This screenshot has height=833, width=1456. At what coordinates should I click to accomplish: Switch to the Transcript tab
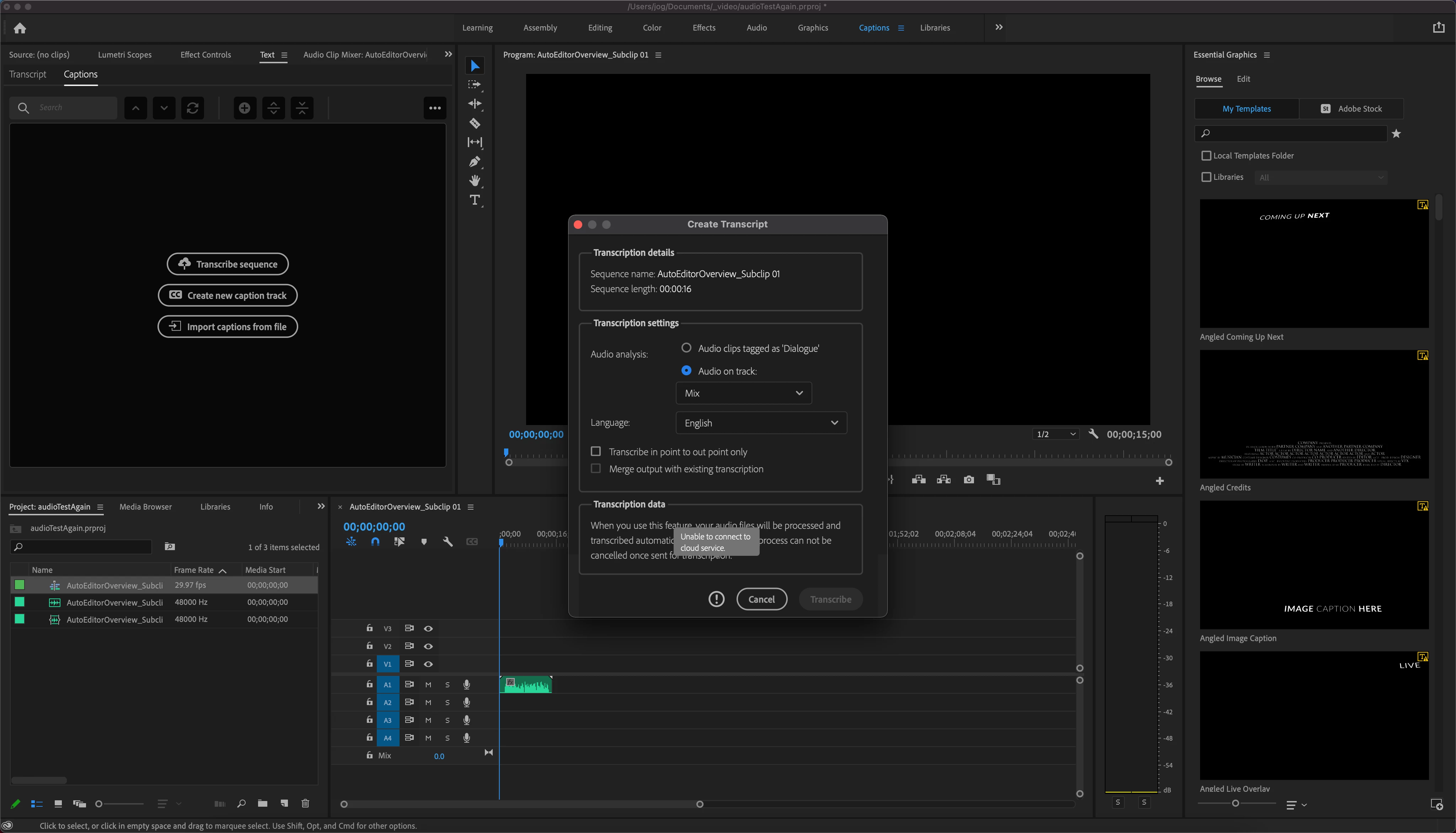pyautogui.click(x=27, y=74)
